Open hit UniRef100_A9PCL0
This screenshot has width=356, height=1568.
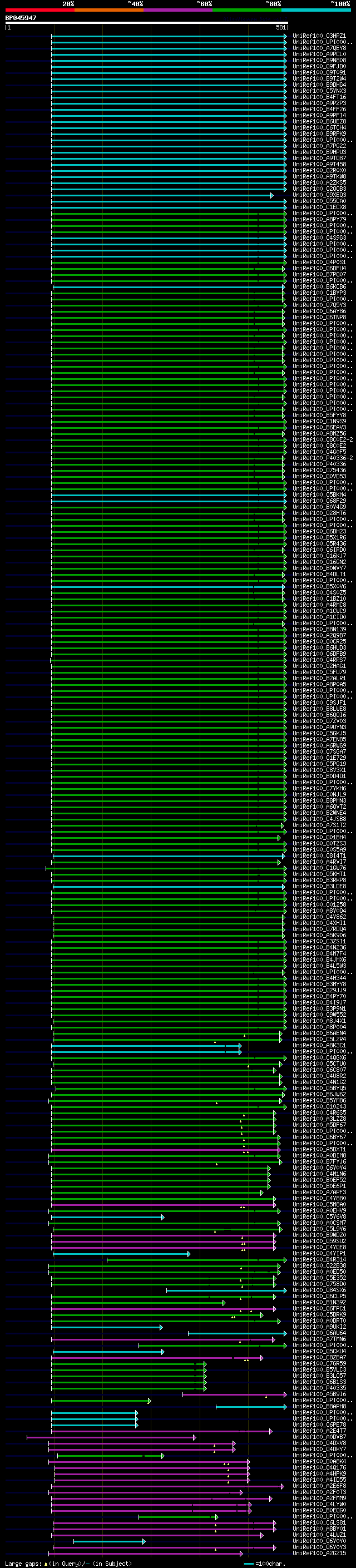pyautogui.click(x=319, y=54)
